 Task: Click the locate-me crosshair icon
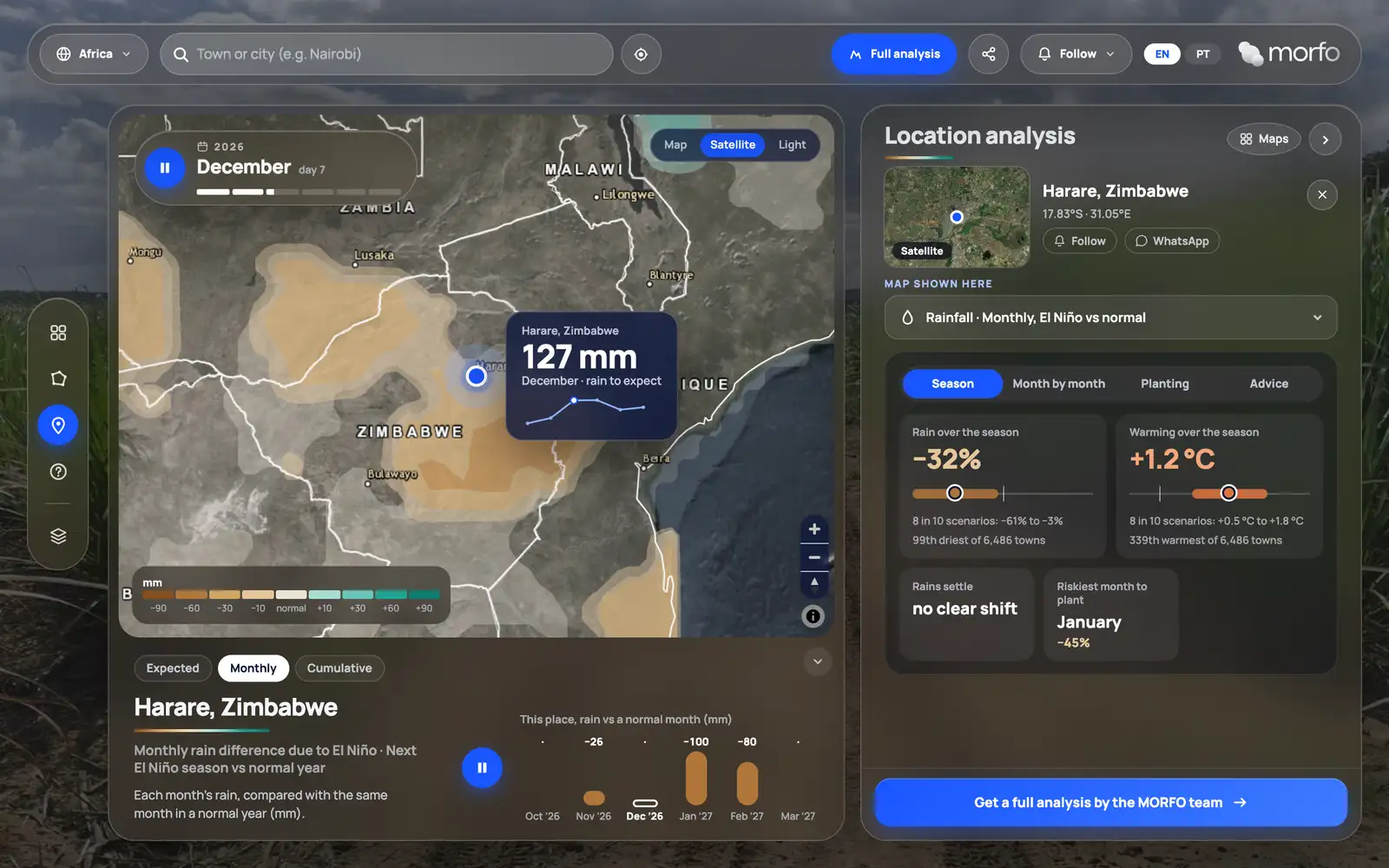tap(641, 54)
